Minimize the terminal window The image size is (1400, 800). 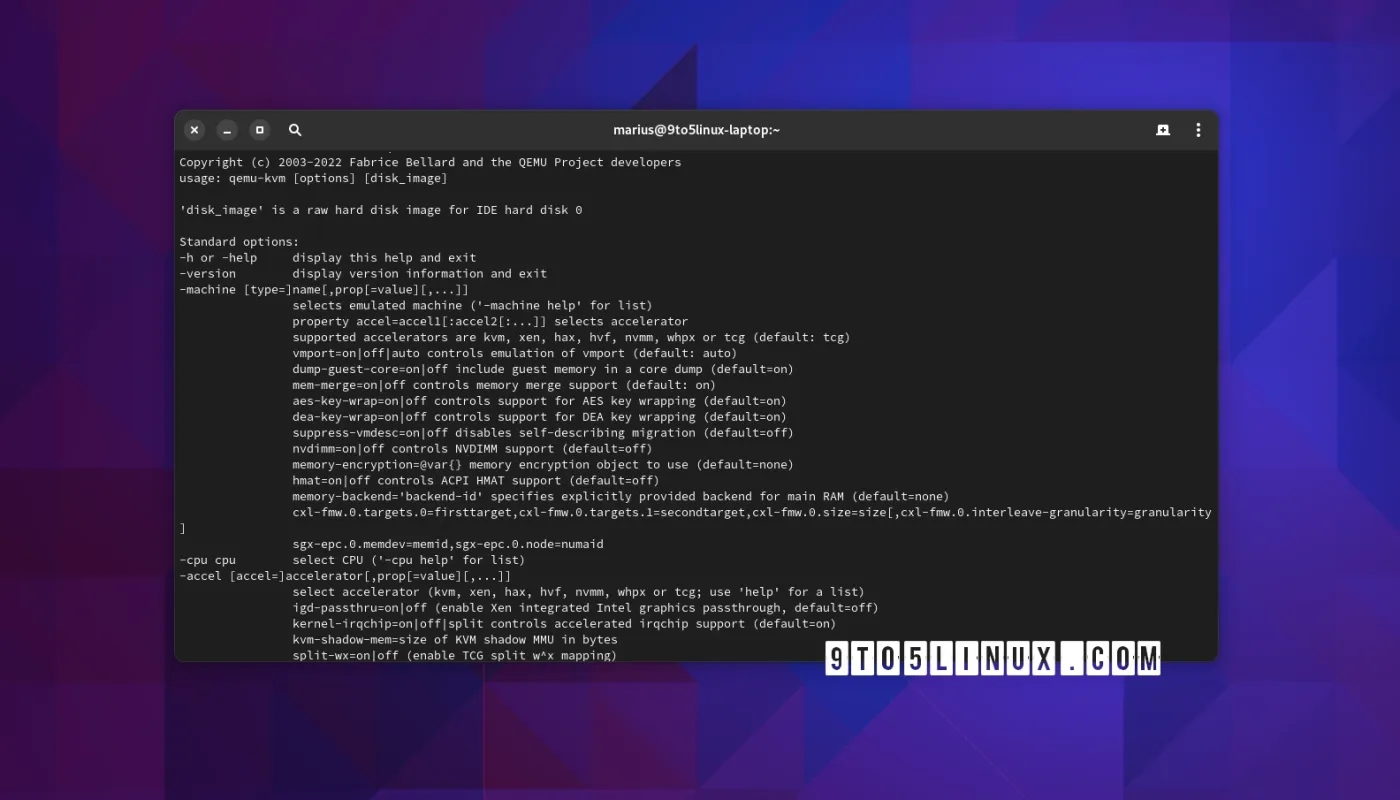[227, 130]
